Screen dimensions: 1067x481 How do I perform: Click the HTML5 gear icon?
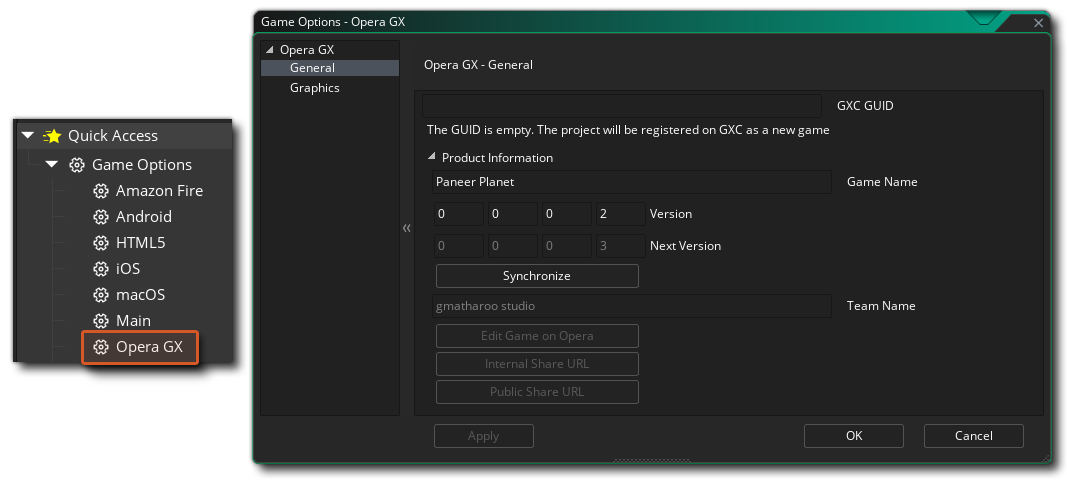click(101, 243)
